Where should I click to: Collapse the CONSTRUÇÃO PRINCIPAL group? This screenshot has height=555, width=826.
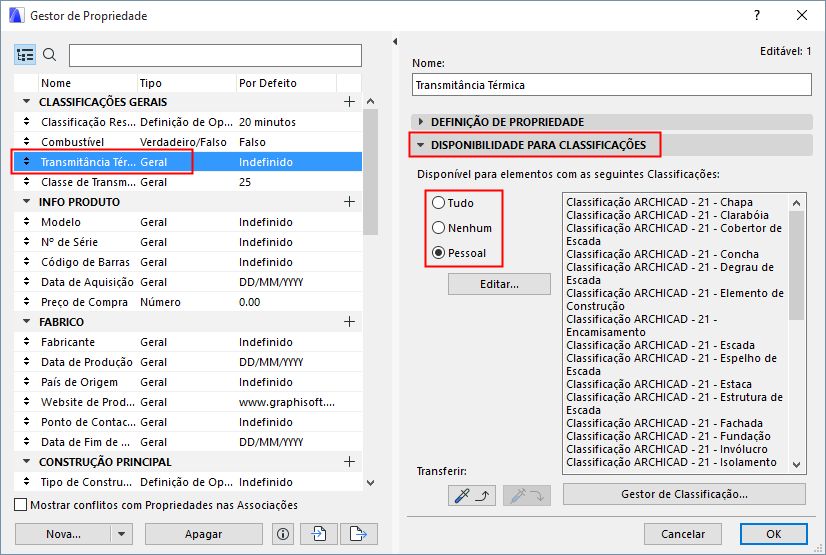tap(26, 461)
